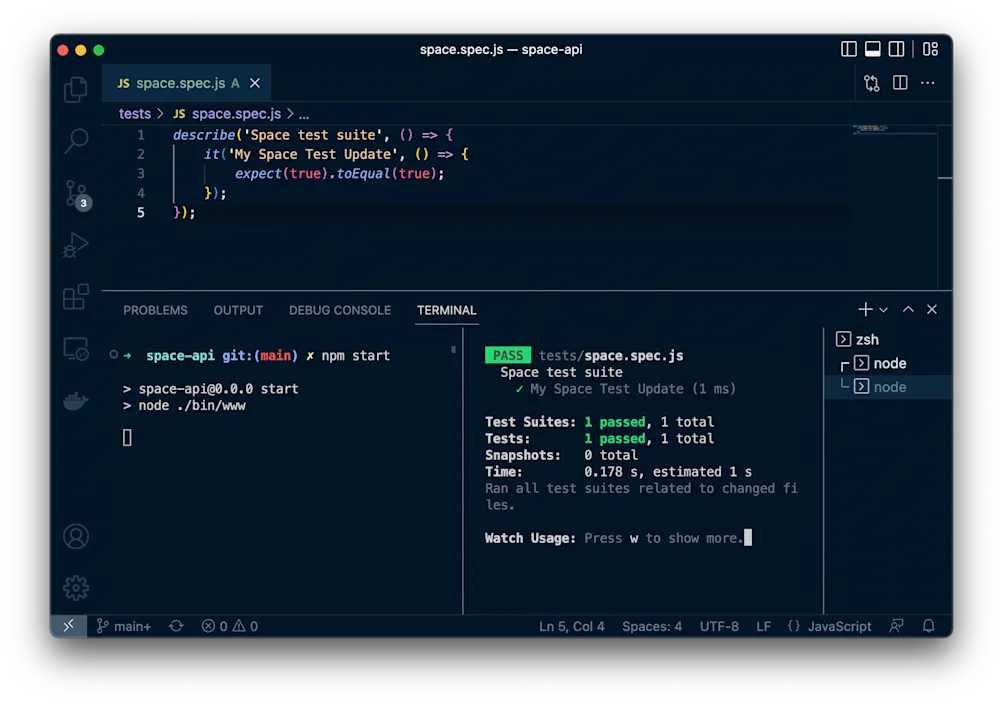Select the zsh terminal in the list
Viewport: 1003px width, 704px height.
coord(888,340)
